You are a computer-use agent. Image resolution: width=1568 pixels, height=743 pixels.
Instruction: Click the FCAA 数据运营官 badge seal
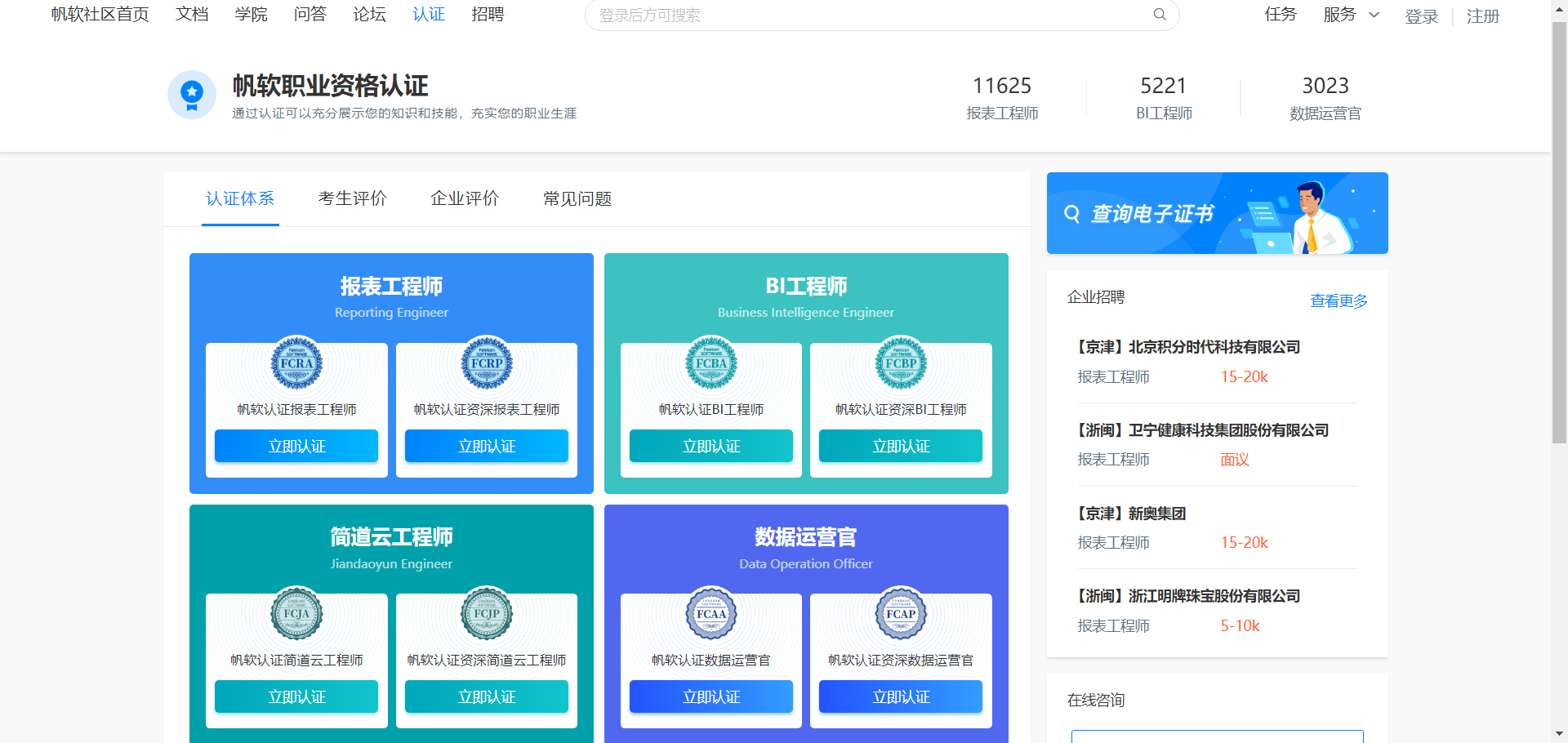coord(710,615)
